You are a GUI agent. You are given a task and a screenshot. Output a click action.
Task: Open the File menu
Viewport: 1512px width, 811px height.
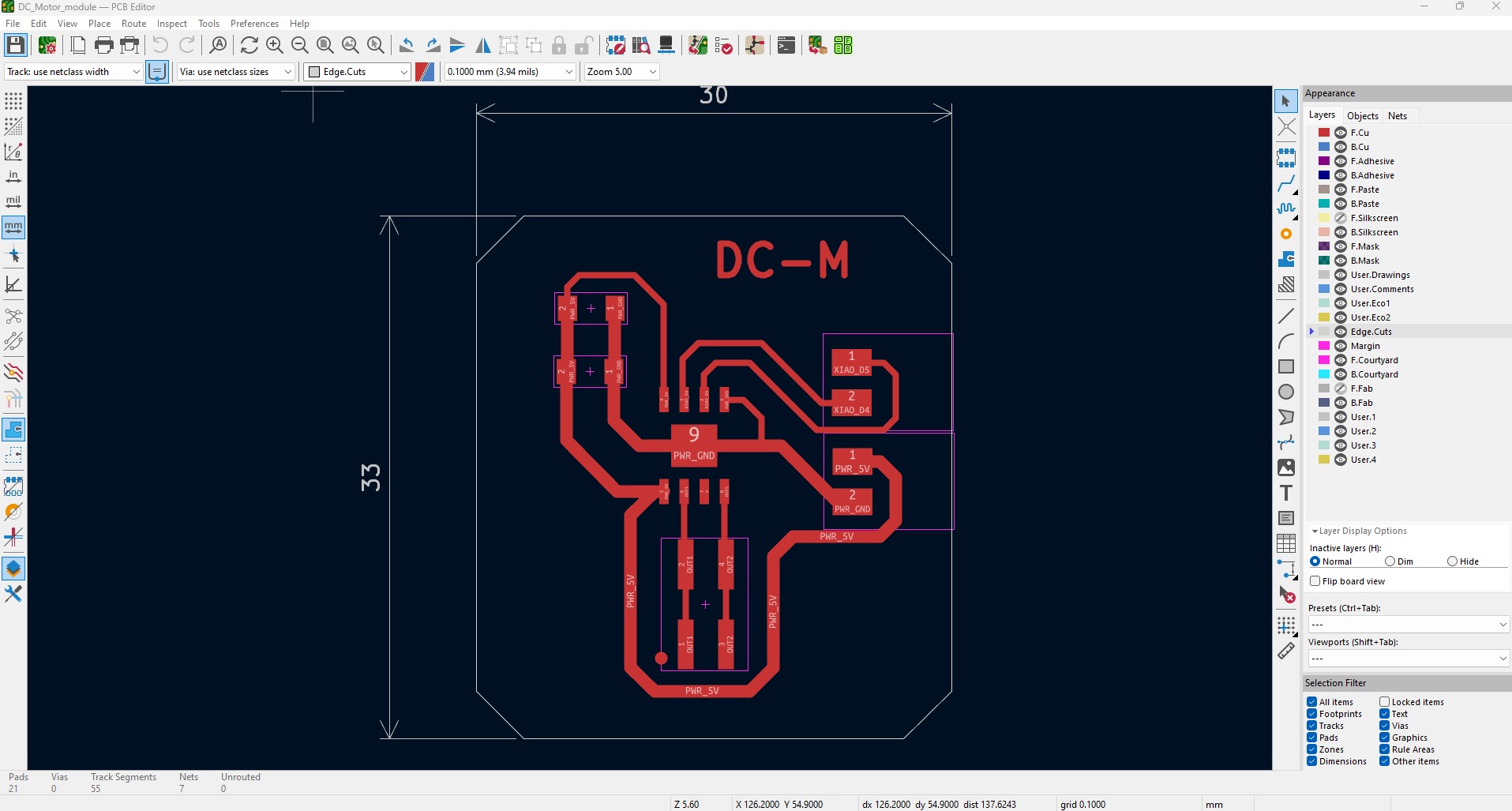coord(13,24)
